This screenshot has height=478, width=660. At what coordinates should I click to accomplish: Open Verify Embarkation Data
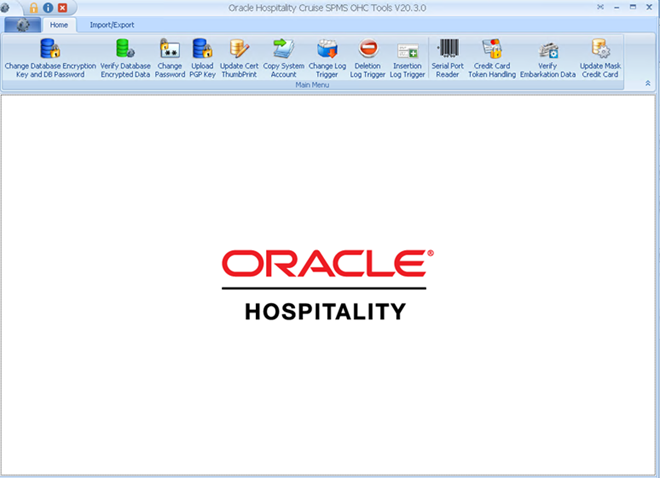(548, 58)
